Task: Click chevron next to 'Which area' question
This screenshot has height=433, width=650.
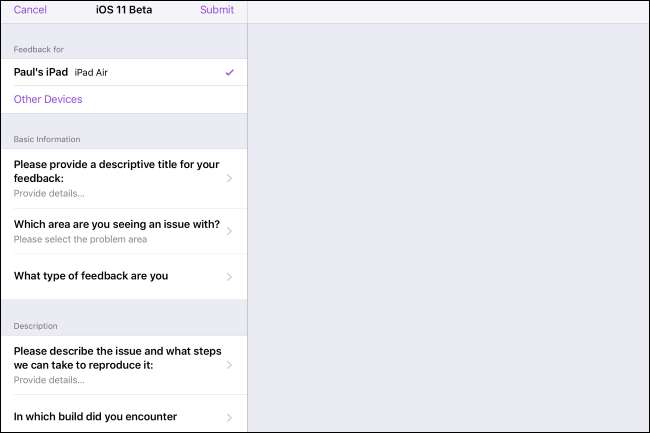Action: [230, 231]
